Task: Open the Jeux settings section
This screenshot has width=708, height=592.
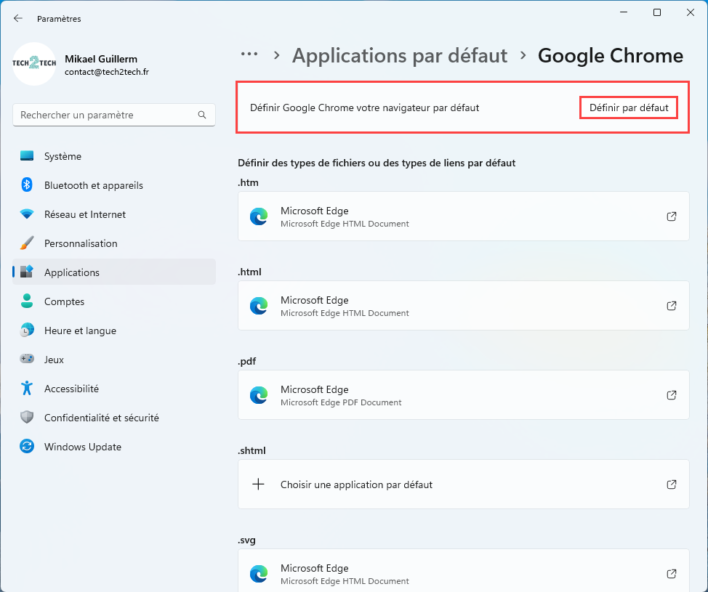Action: [56, 359]
